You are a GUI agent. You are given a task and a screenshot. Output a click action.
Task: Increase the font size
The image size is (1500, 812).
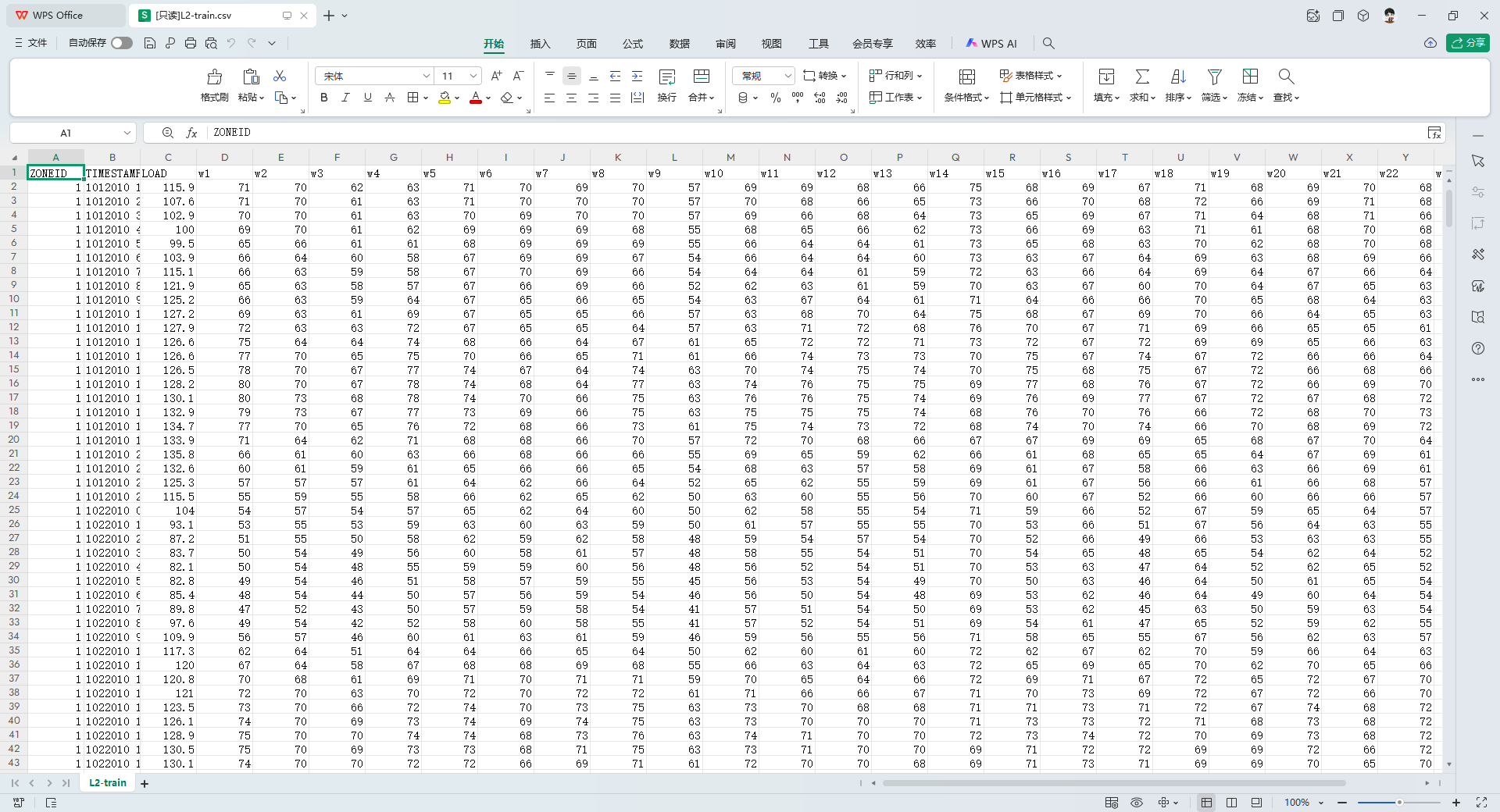496,76
